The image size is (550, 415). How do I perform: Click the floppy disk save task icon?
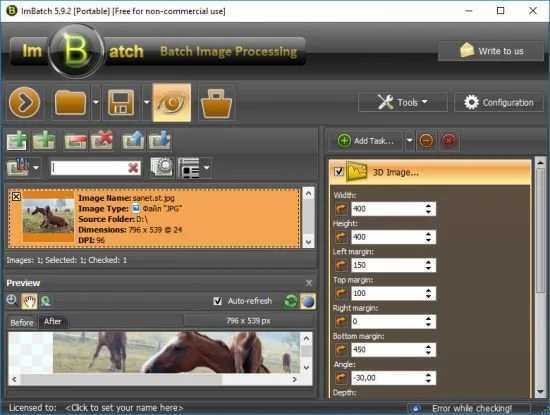[121, 102]
